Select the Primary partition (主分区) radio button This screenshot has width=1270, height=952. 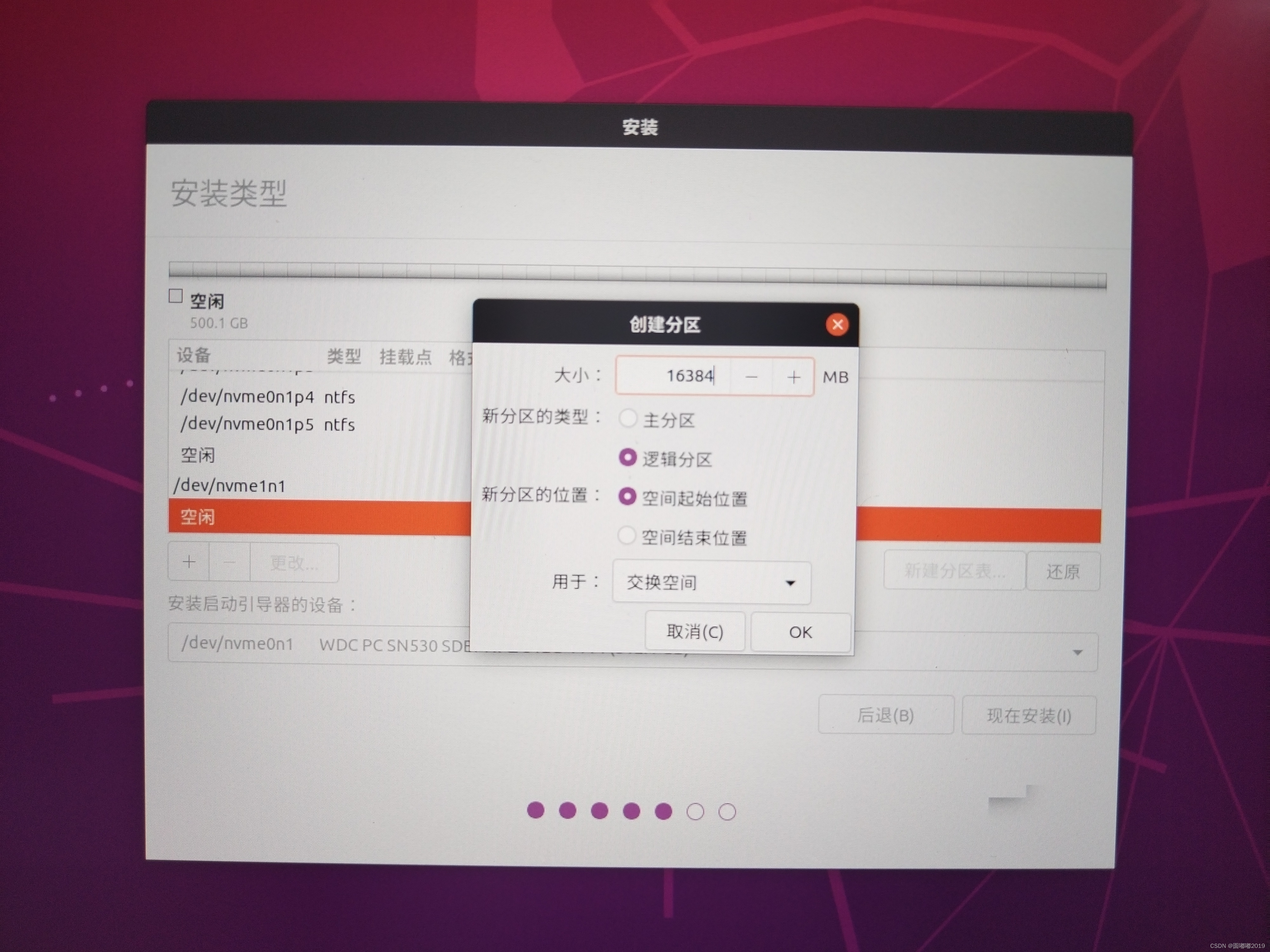(627, 418)
